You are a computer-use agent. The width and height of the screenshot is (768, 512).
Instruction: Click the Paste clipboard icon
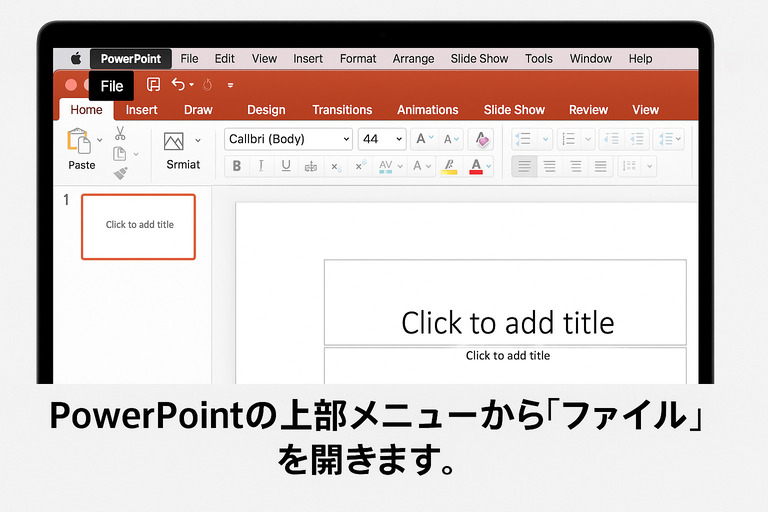(78, 141)
